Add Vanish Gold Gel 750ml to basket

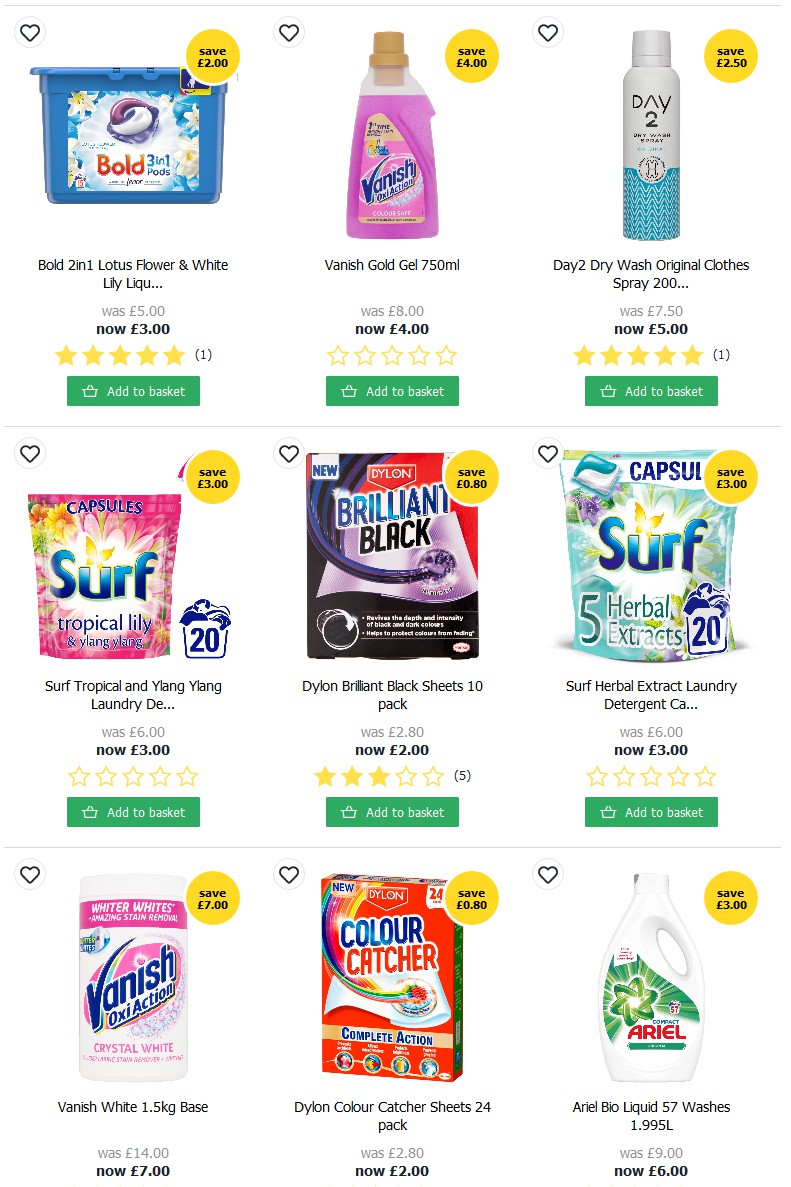[x=392, y=391]
